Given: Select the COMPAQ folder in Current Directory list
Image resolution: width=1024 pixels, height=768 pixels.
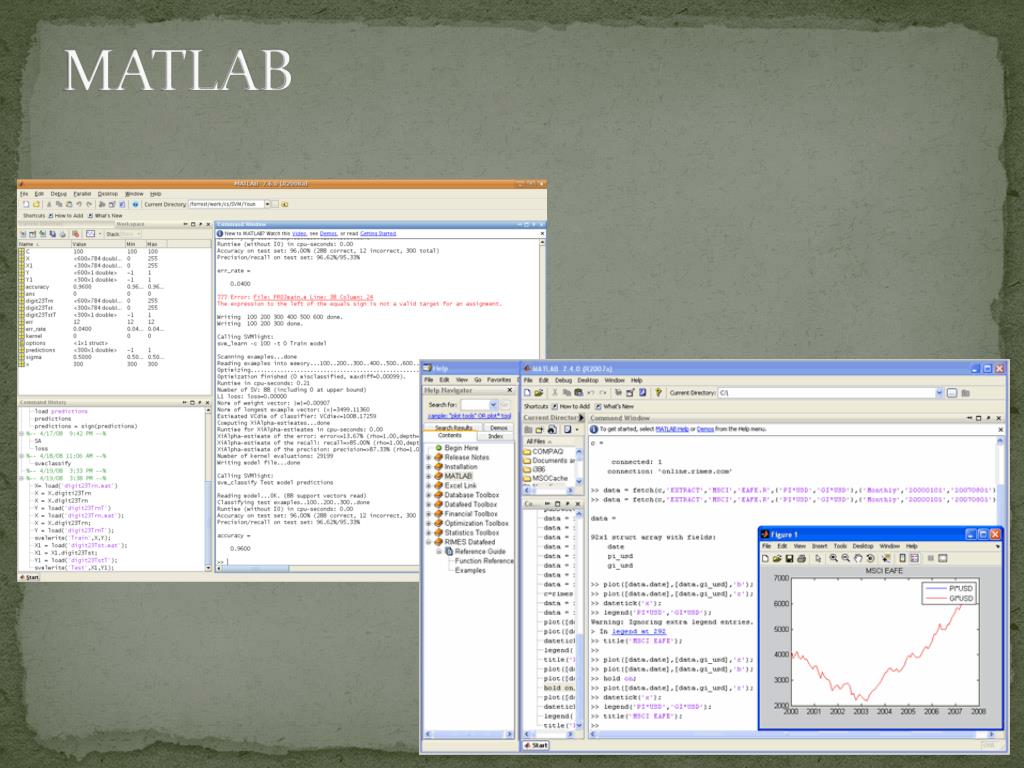Looking at the screenshot, I should [547, 452].
